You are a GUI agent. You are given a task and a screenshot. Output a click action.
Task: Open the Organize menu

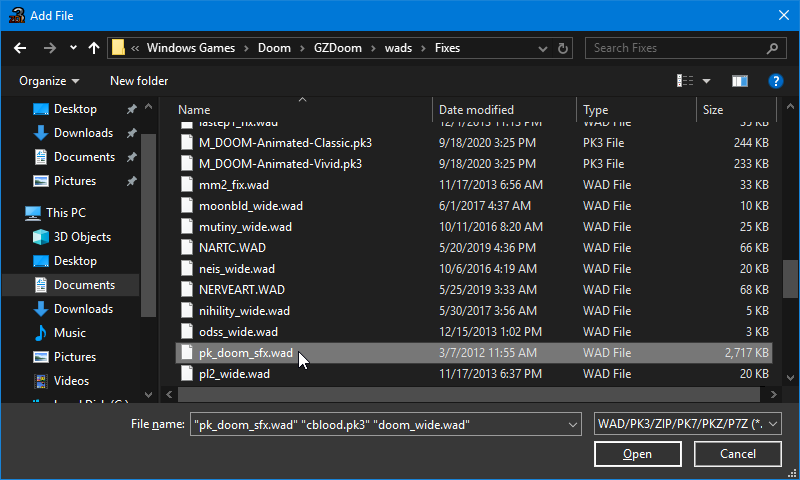48,81
